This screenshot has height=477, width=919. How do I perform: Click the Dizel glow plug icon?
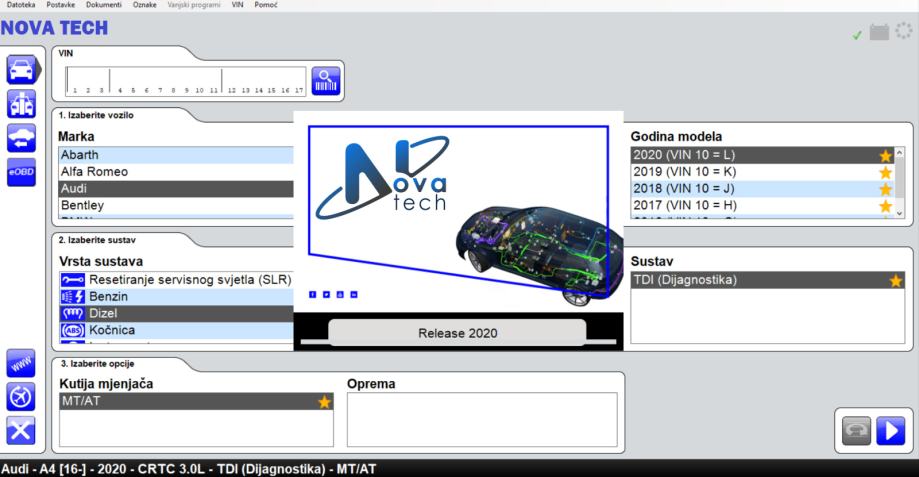coord(73,314)
